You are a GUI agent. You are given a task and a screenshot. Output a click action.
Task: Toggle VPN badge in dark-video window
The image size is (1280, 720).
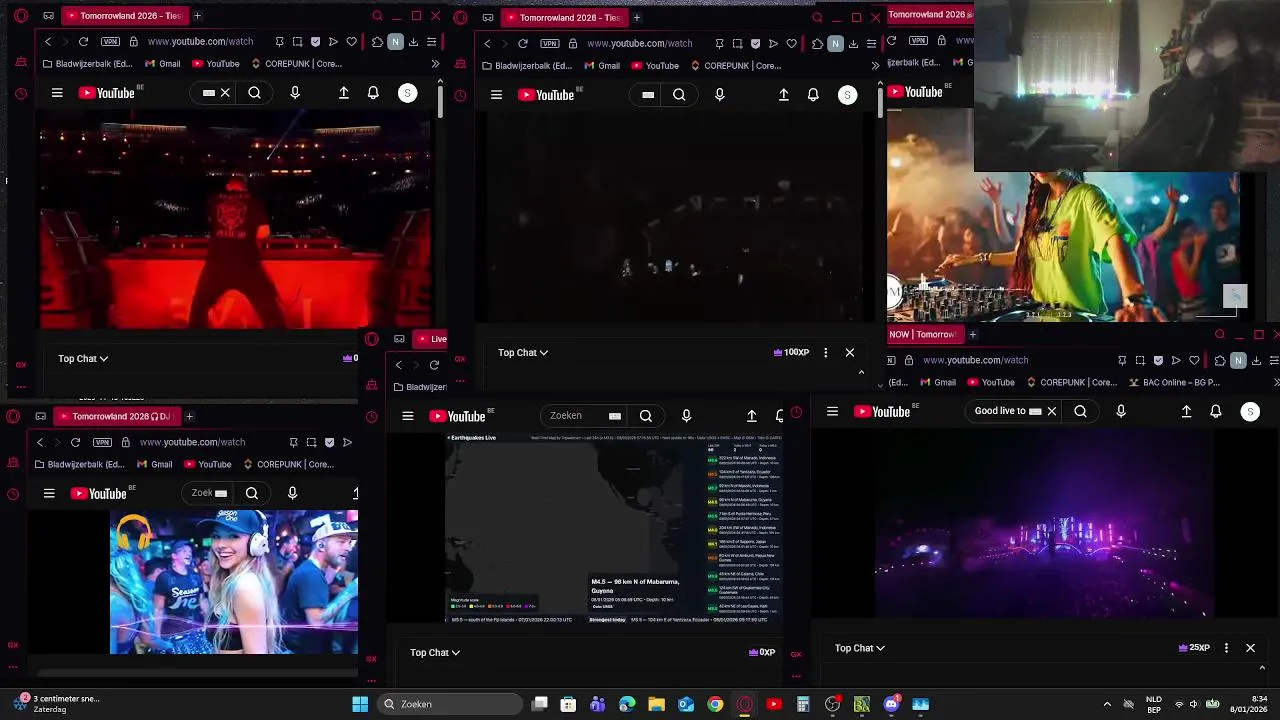coord(549,44)
